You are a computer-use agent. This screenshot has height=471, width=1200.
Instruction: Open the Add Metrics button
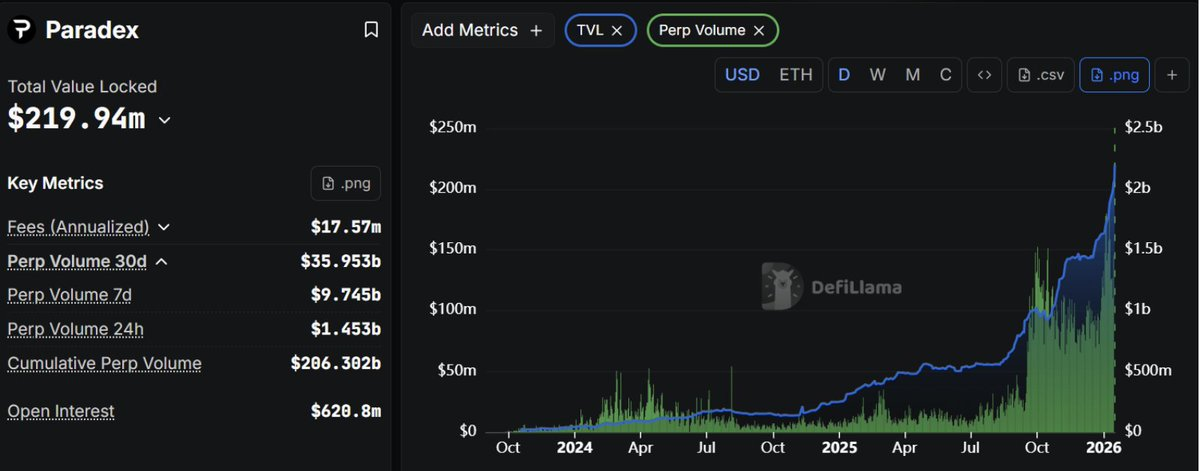point(482,30)
